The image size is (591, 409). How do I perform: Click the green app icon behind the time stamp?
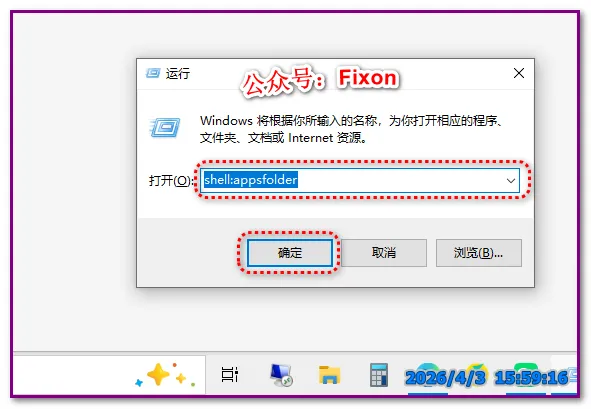click(x=527, y=374)
